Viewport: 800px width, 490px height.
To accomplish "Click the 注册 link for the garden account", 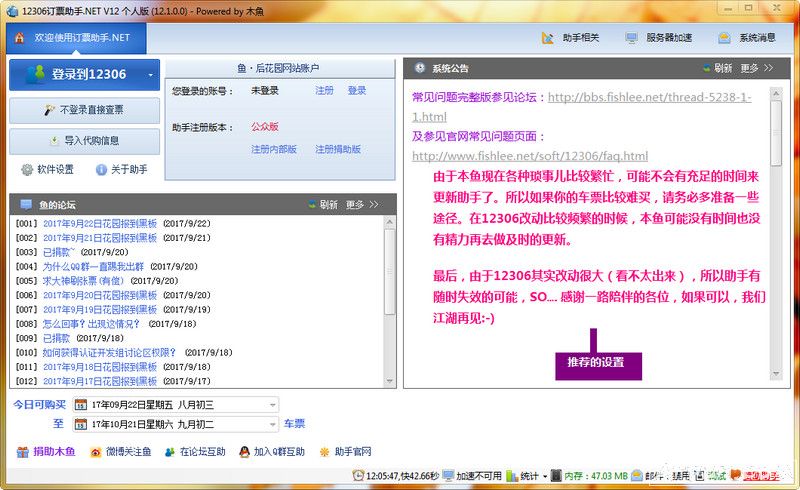I will (324, 91).
